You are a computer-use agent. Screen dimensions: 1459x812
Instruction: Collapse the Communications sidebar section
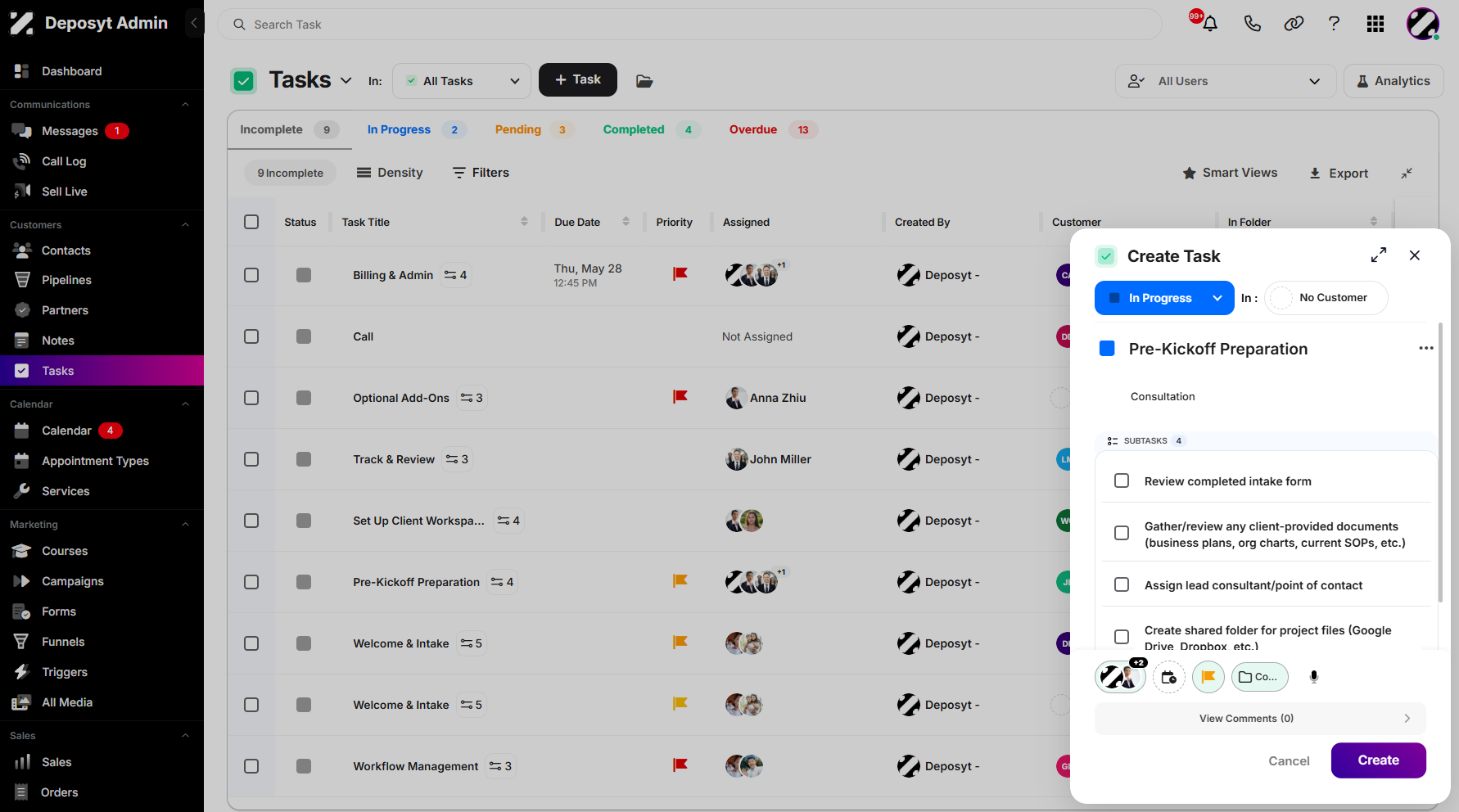pyautogui.click(x=185, y=105)
